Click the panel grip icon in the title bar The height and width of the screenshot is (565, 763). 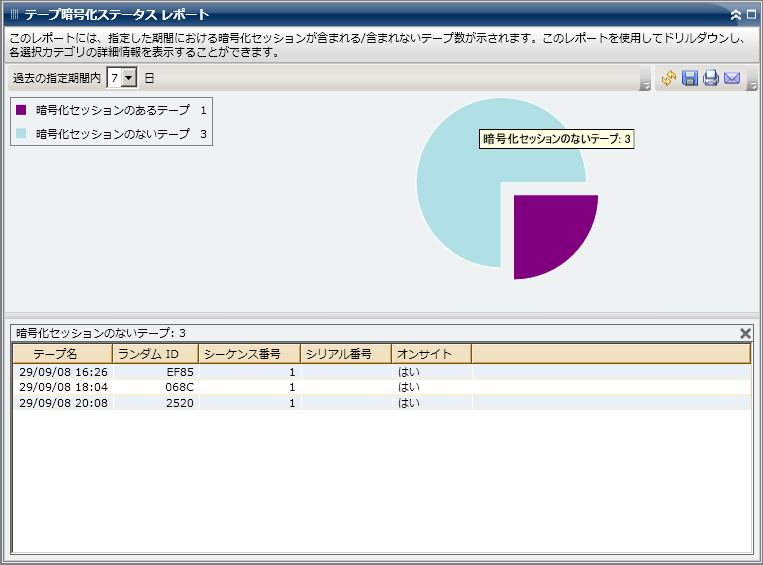[x=14, y=15]
